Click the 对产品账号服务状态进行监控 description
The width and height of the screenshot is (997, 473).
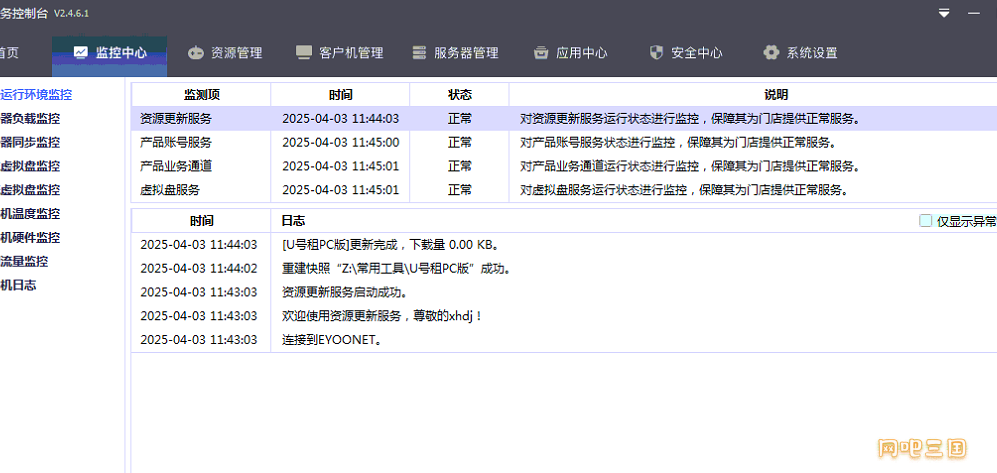[678, 142]
